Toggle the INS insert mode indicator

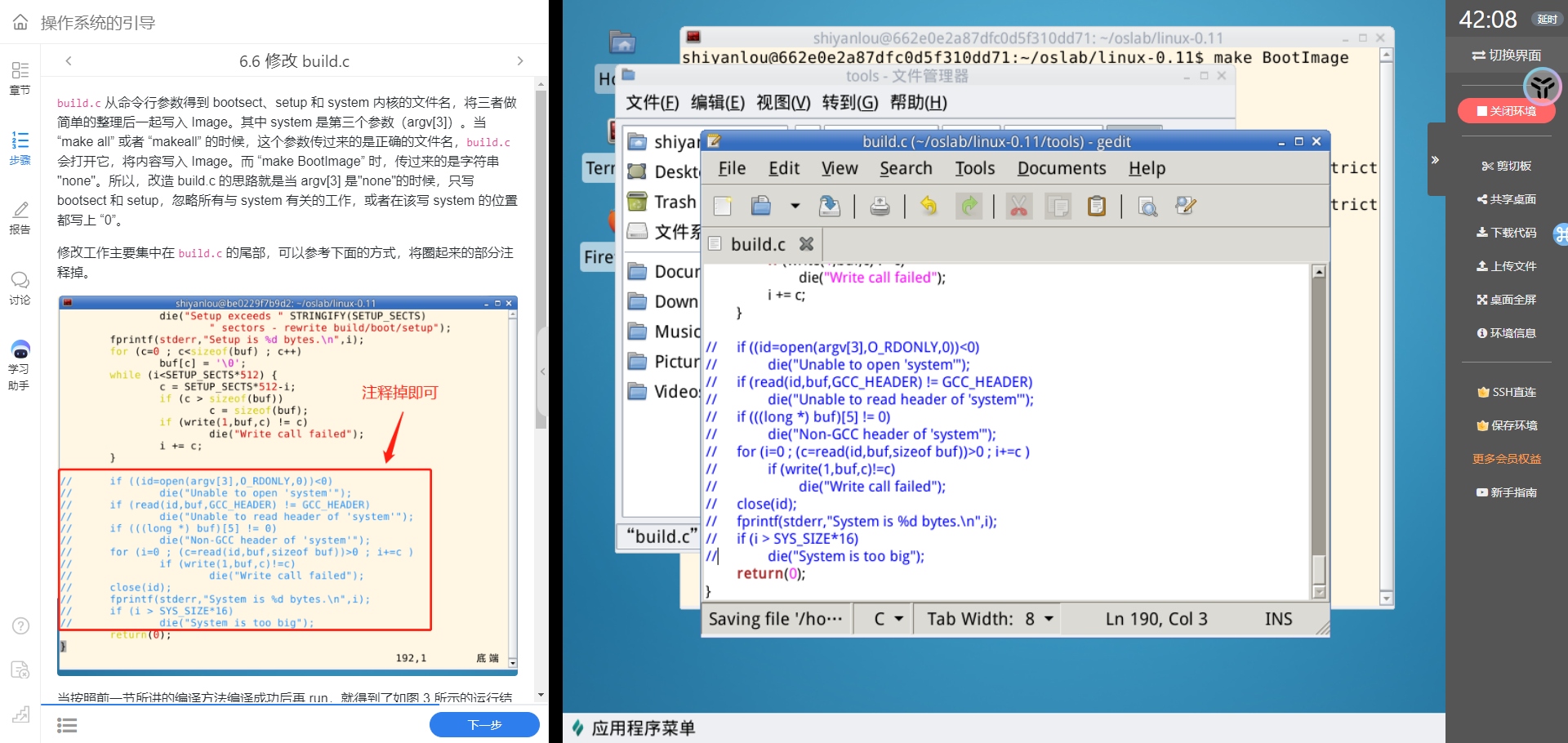pyautogui.click(x=1278, y=619)
